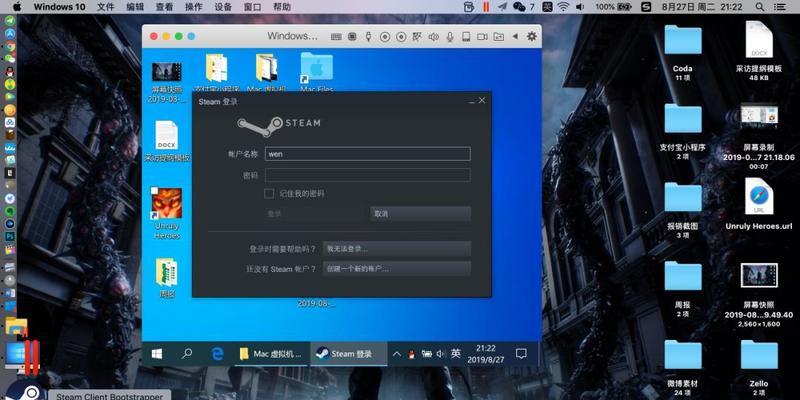Click Photoshop icon in Mac dock
This screenshot has height=400, width=800.
click(x=10, y=237)
